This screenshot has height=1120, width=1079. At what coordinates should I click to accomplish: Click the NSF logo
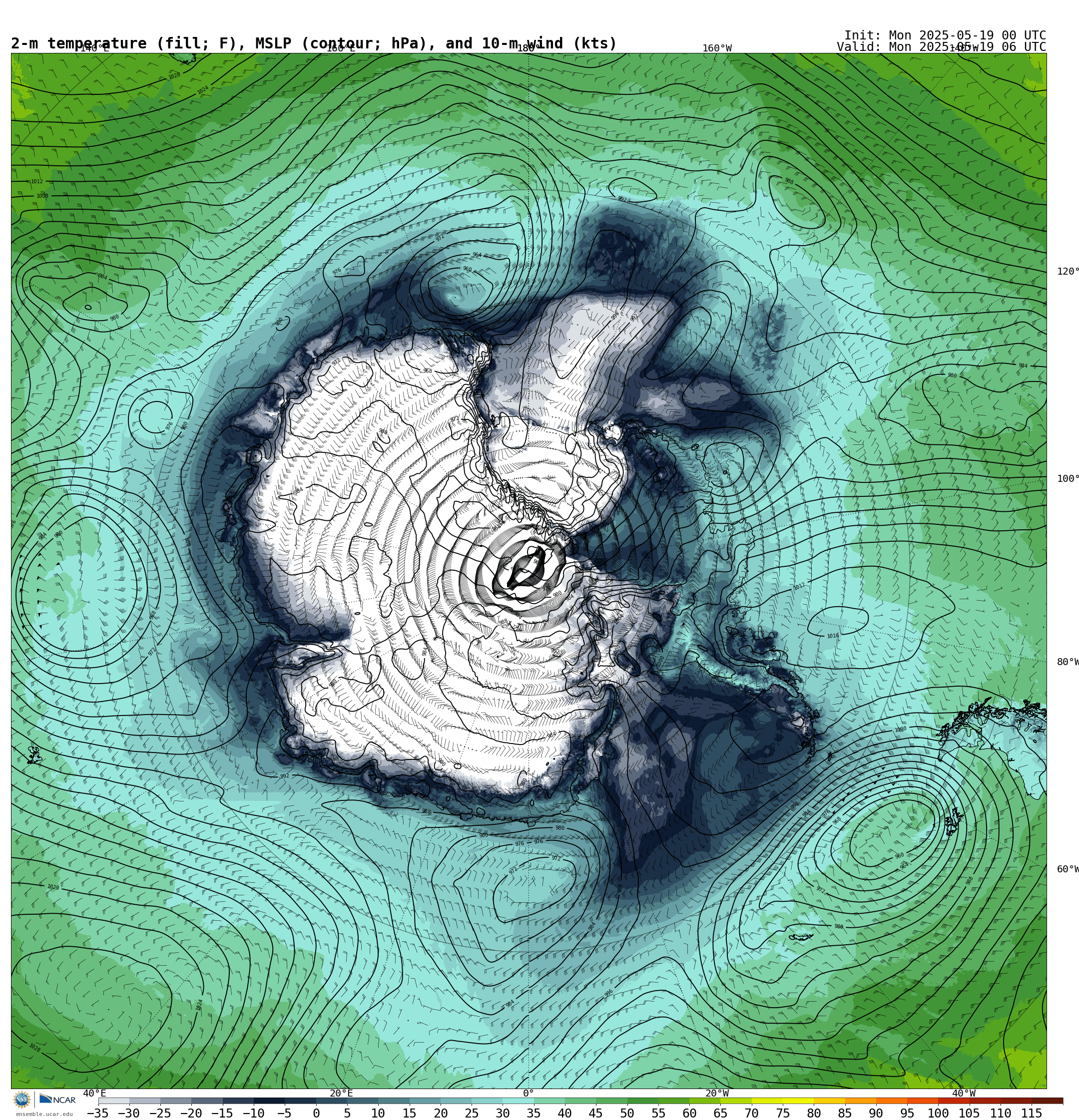click(21, 1100)
